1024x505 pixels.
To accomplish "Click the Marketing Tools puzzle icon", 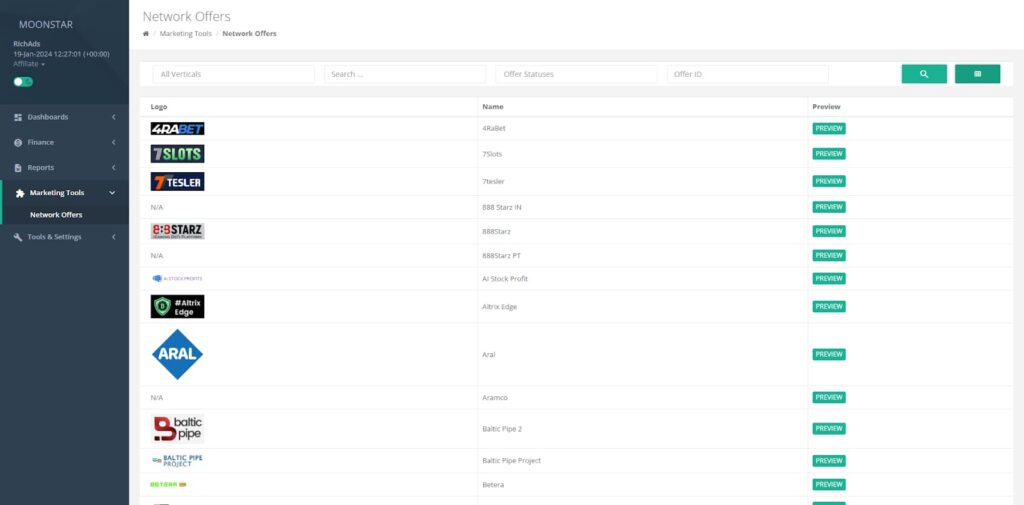I will click(20, 193).
